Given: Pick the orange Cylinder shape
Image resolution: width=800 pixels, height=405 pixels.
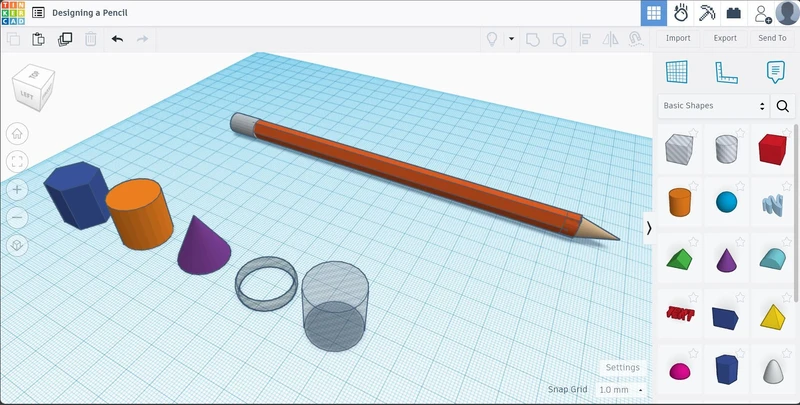Looking at the screenshot, I should pos(680,202).
